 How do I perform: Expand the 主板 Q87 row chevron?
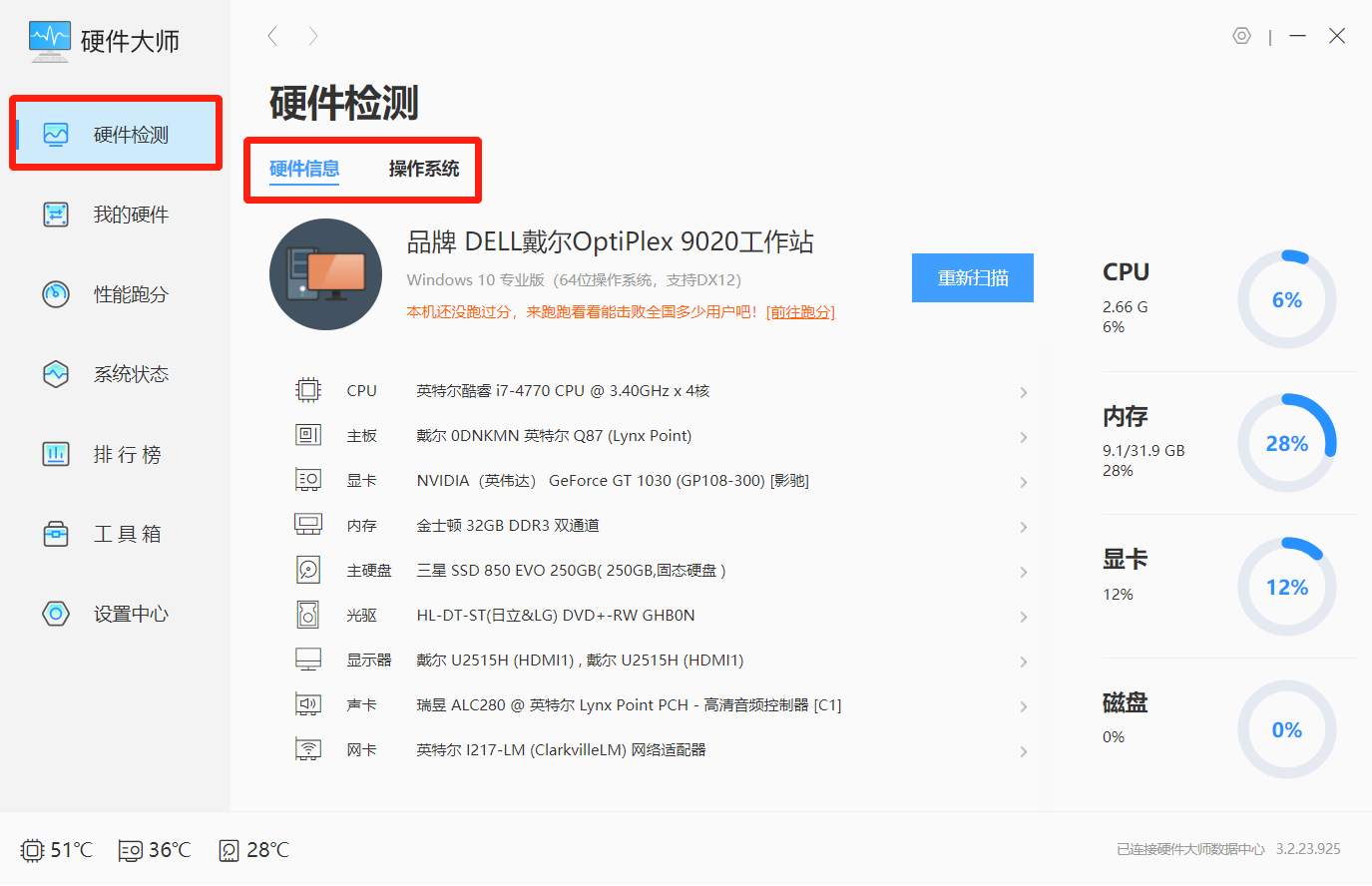[1023, 437]
